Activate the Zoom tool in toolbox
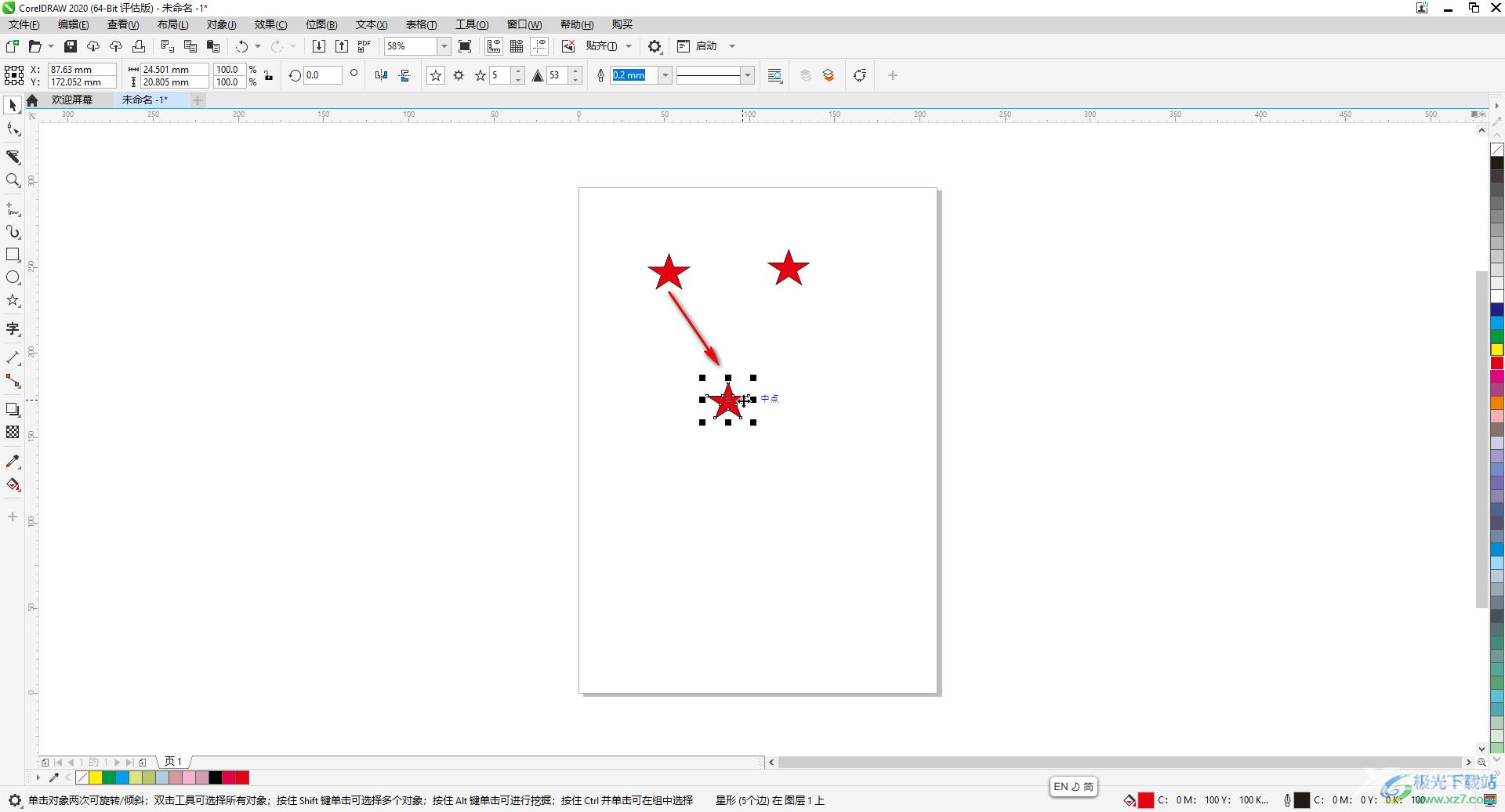 point(13,180)
